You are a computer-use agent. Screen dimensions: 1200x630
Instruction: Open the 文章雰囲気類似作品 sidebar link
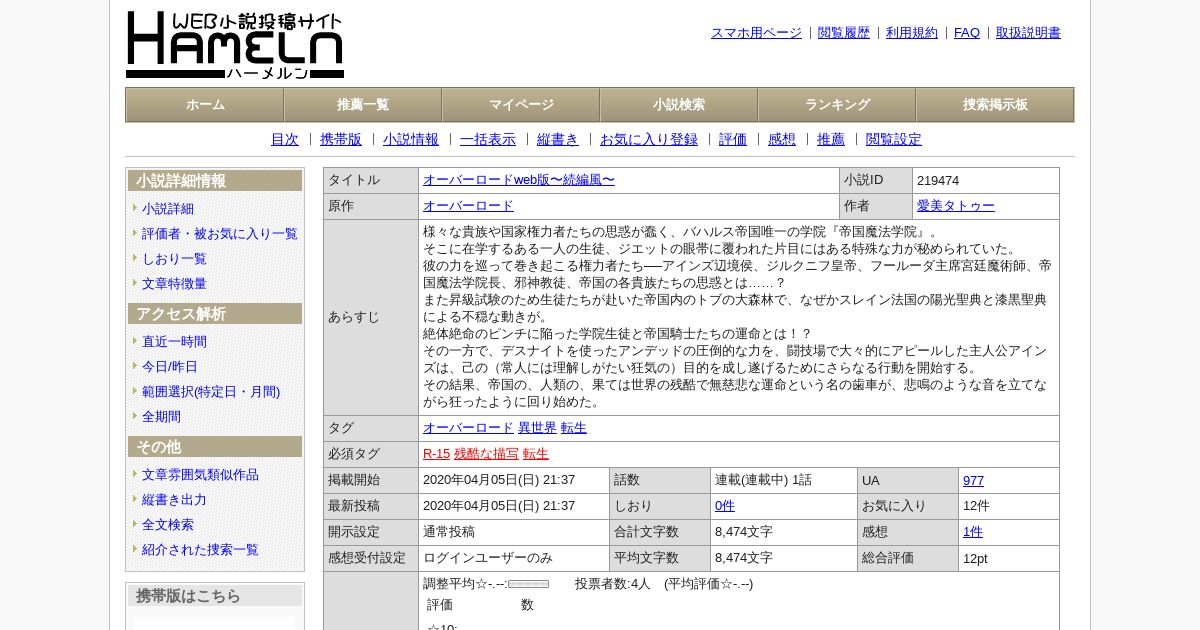[x=200, y=475]
